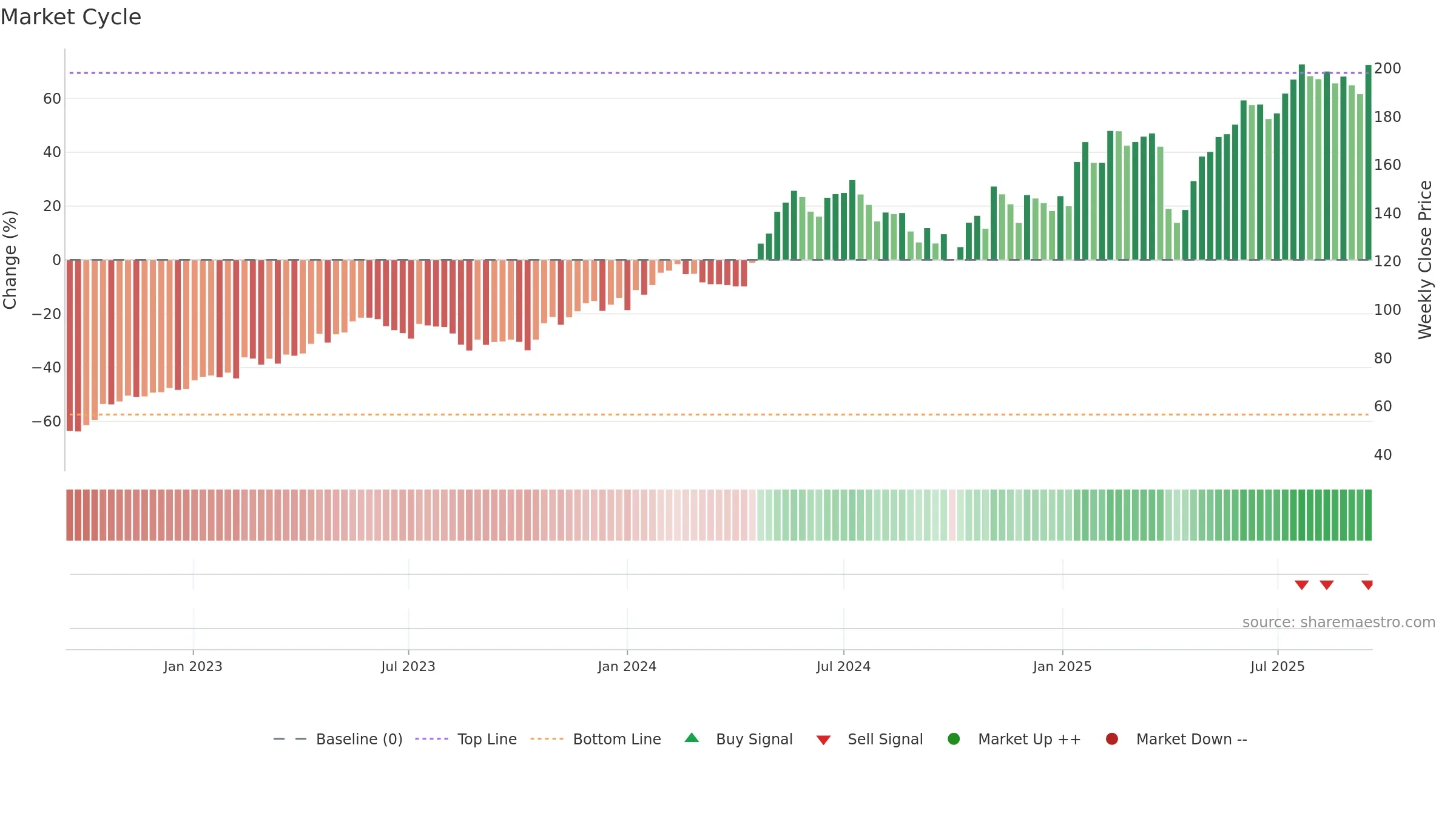Screen dimensions: 1456x819
Task: Click the darkest red heat-strip cell at far left
Action: 70,515
